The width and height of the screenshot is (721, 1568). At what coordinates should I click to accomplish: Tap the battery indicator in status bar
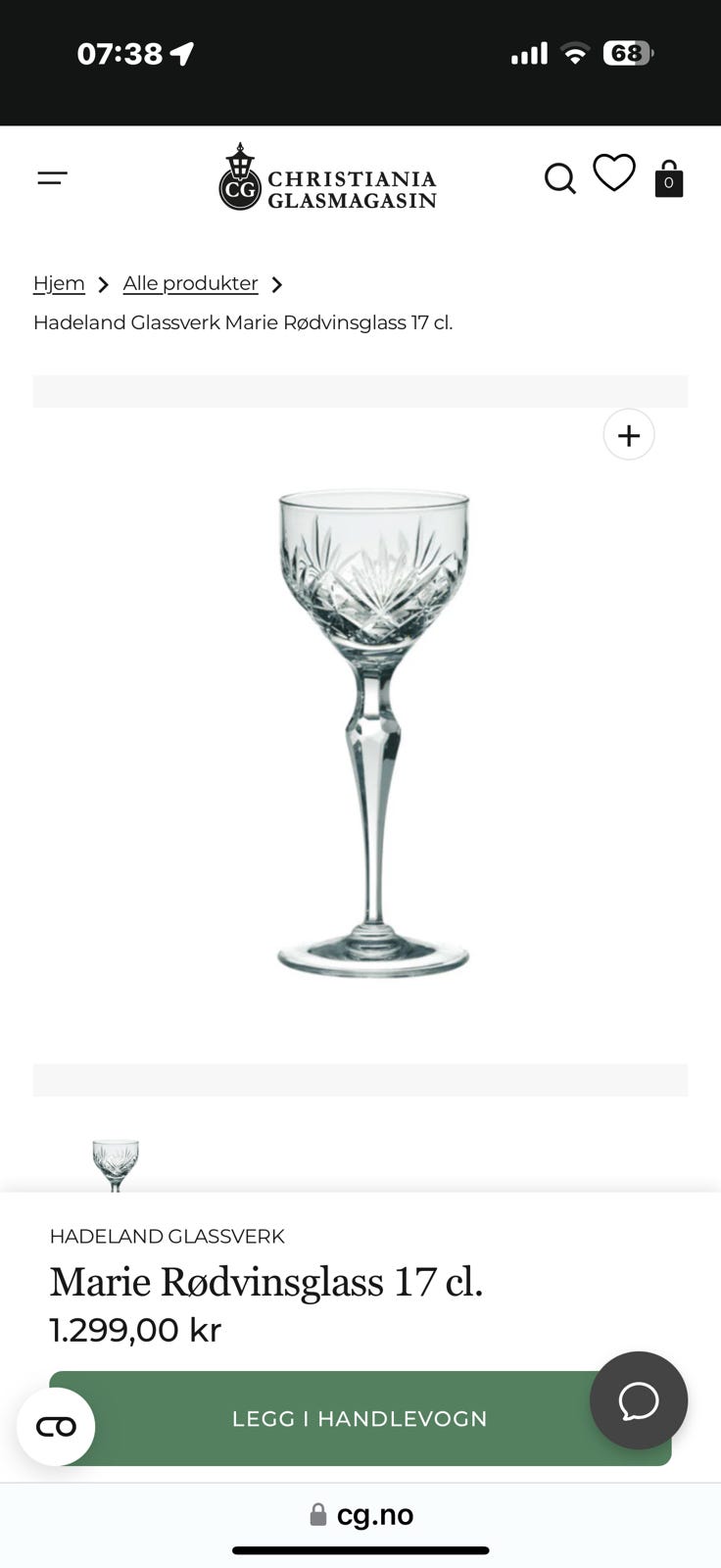[628, 53]
